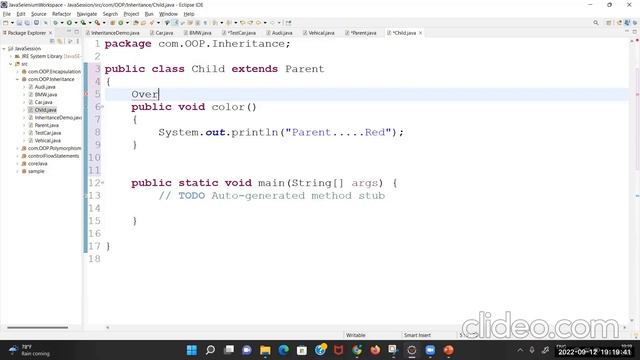Click the Open Type icon
The image size is (640, 360).
click(x=136, y=23)
